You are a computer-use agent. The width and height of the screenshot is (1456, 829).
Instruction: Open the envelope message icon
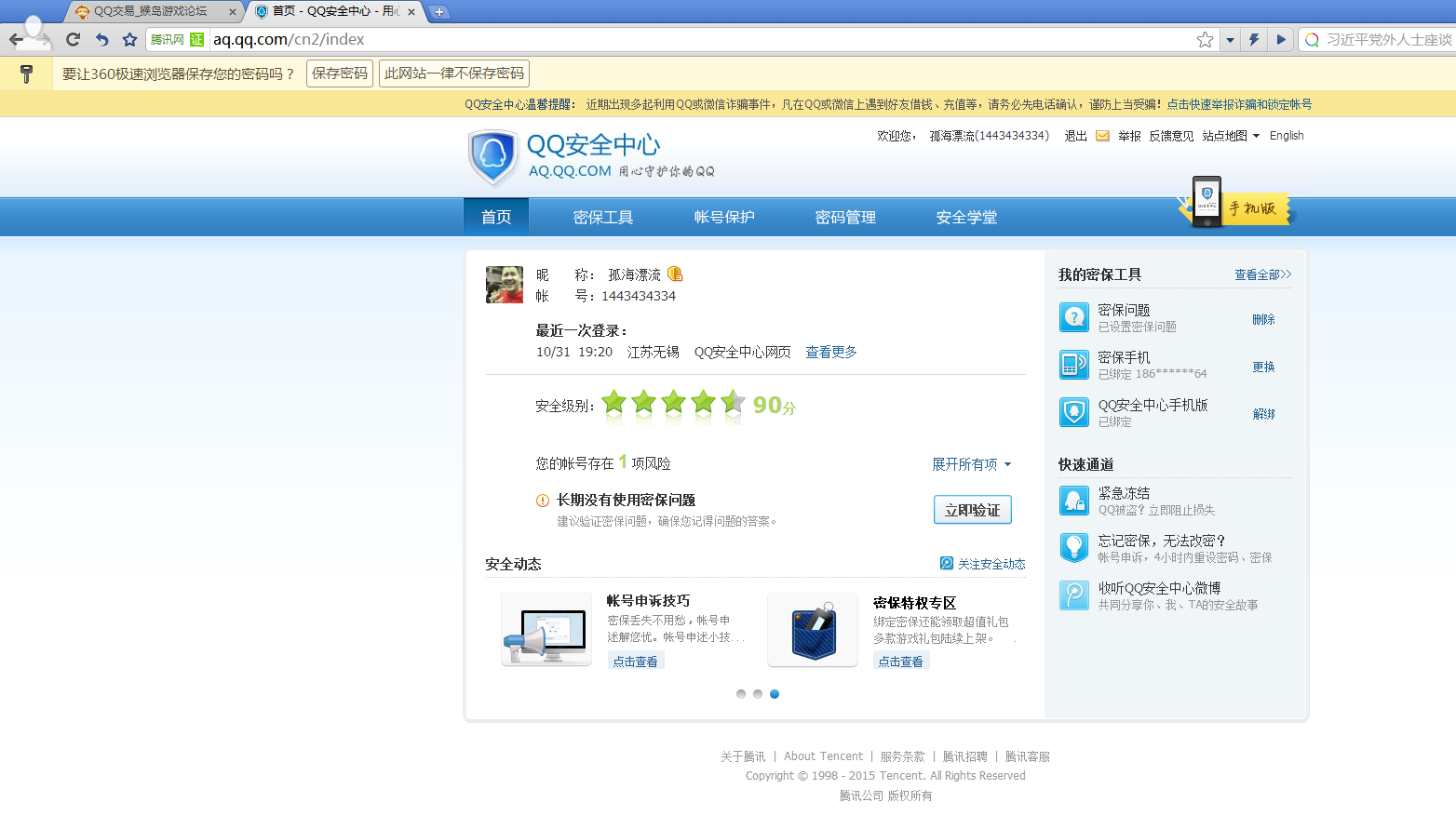tap(1102, 136)
